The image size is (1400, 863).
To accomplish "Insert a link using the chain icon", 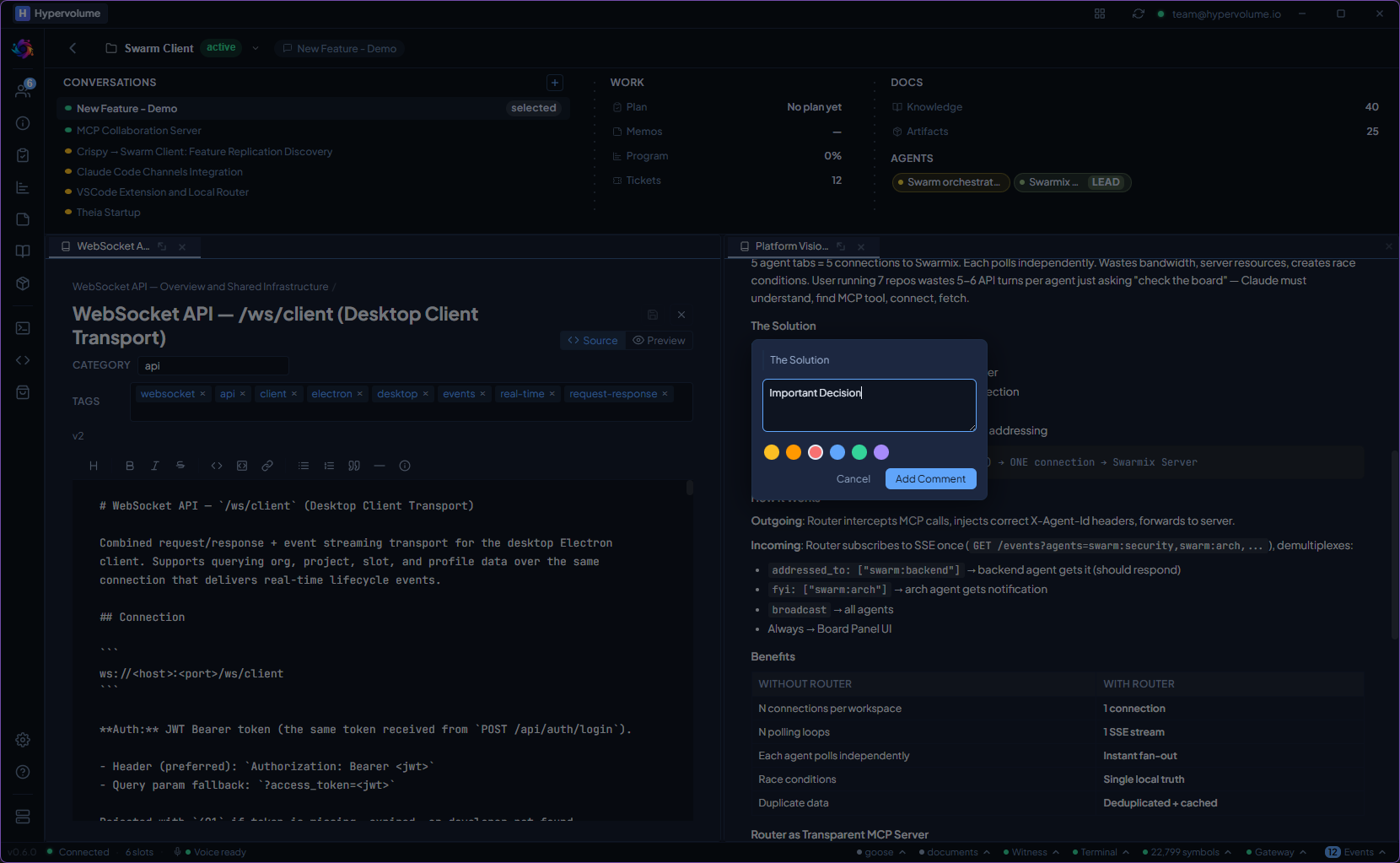I will click(267, 466).
